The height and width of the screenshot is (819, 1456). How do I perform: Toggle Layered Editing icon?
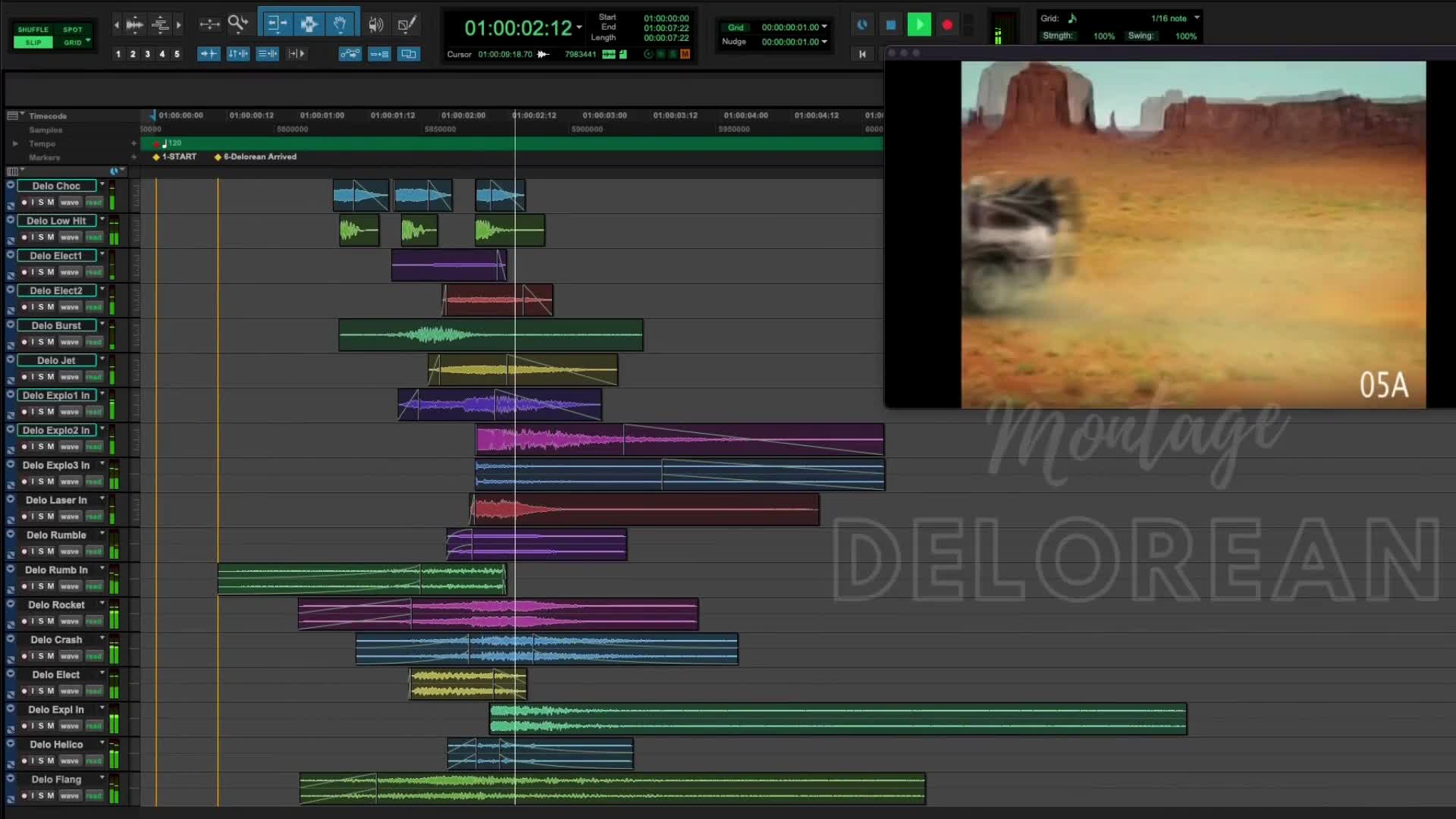pyautogui.click(x=409, y=54)
